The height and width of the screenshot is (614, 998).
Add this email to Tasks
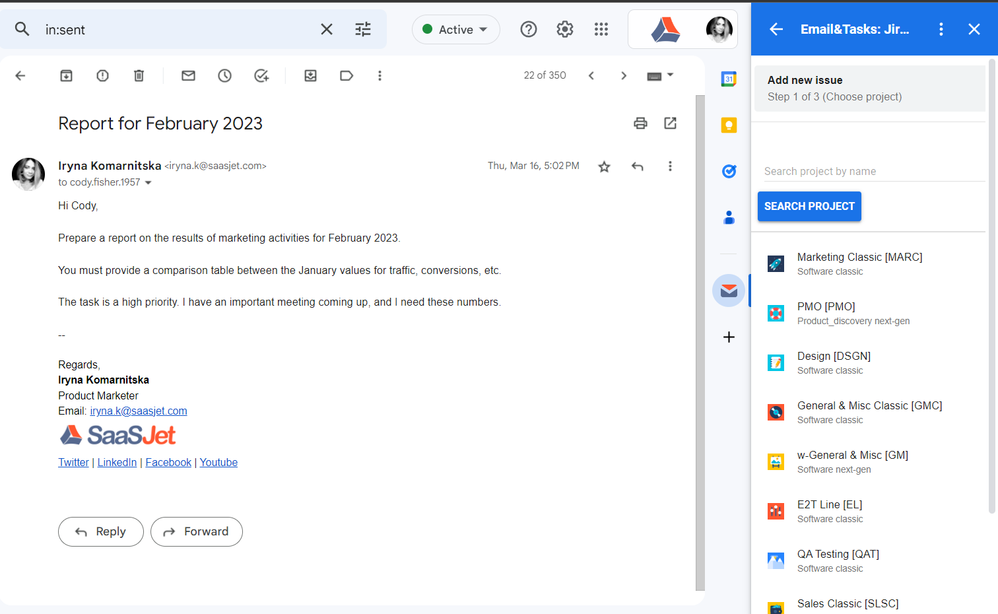pos(261,76)
